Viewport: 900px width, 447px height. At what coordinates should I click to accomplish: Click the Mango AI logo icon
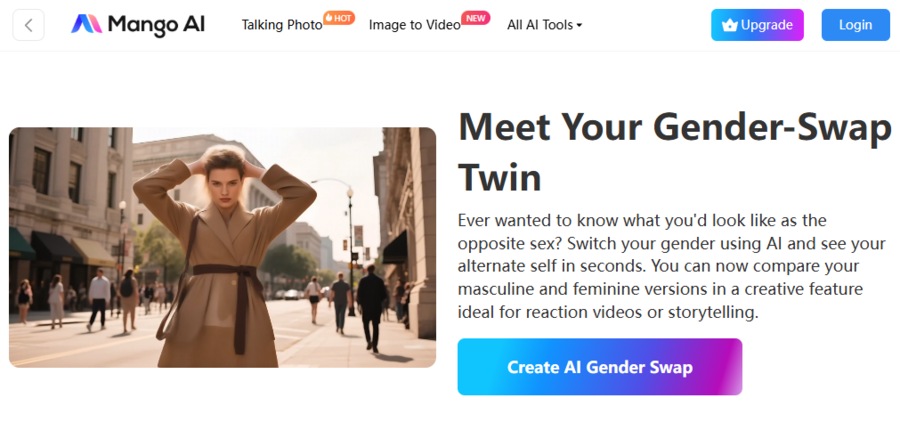pyautogui.click(x=86, y=24)
